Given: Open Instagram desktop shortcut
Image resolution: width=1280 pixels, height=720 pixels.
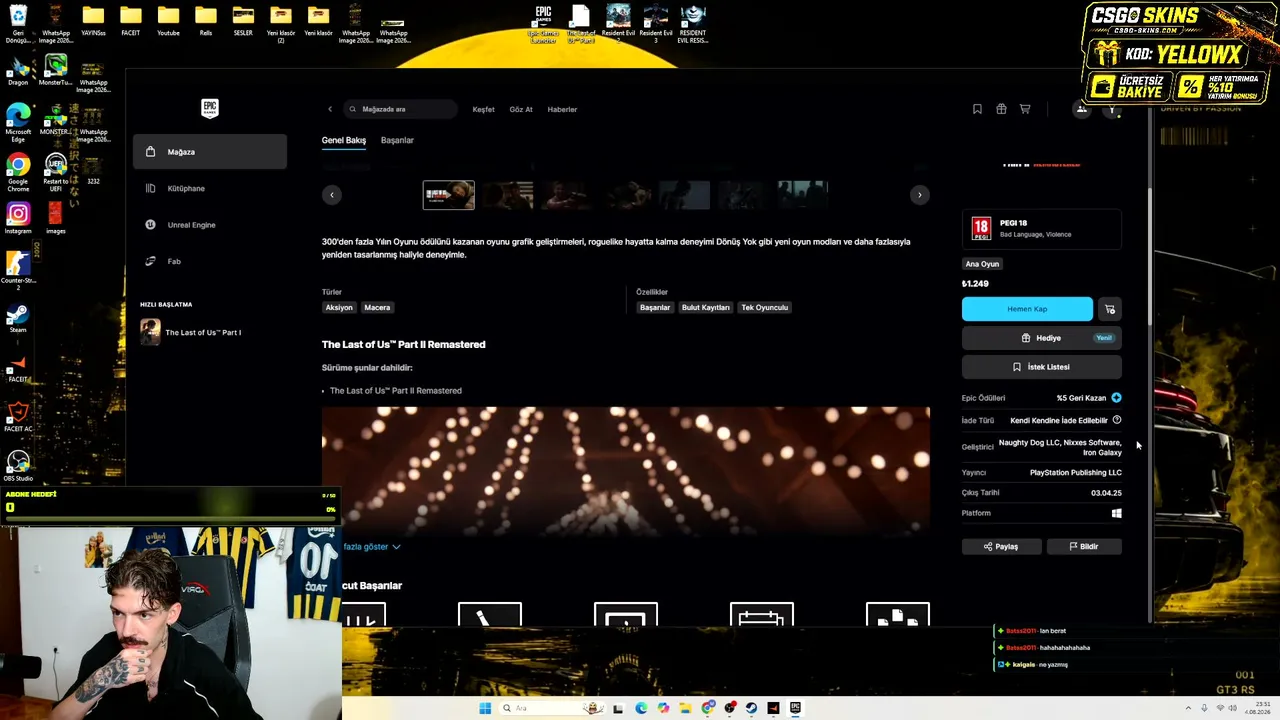Looking at the screenshot, I should 18,219.
